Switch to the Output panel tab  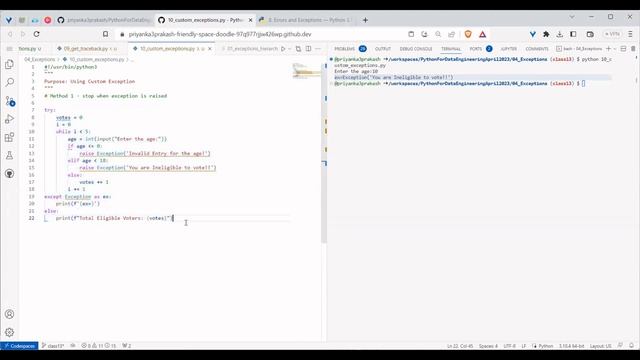pyautogui.click(x=383, y=49)
